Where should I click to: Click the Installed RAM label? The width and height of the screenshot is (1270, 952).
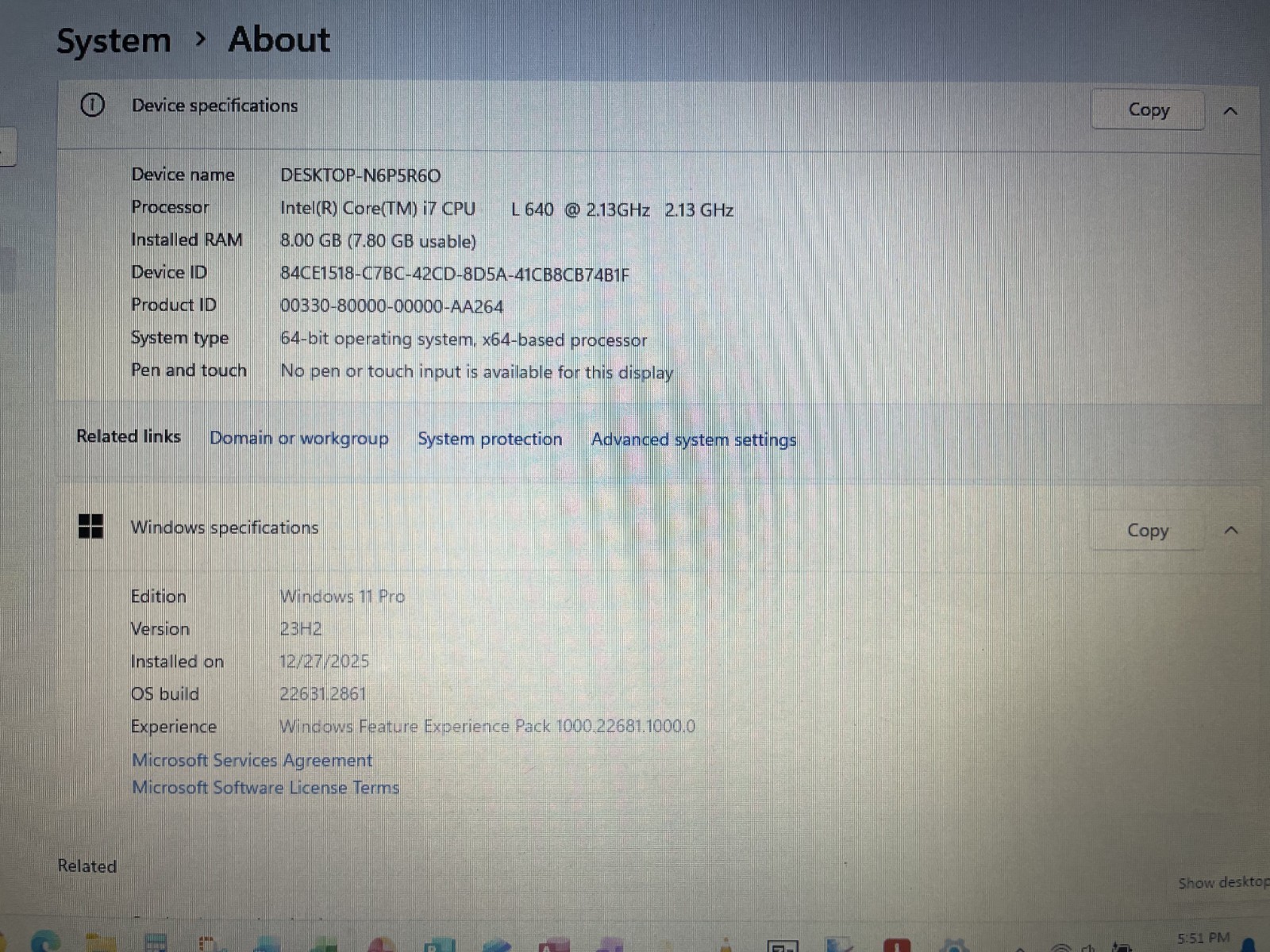click(187, 240)
